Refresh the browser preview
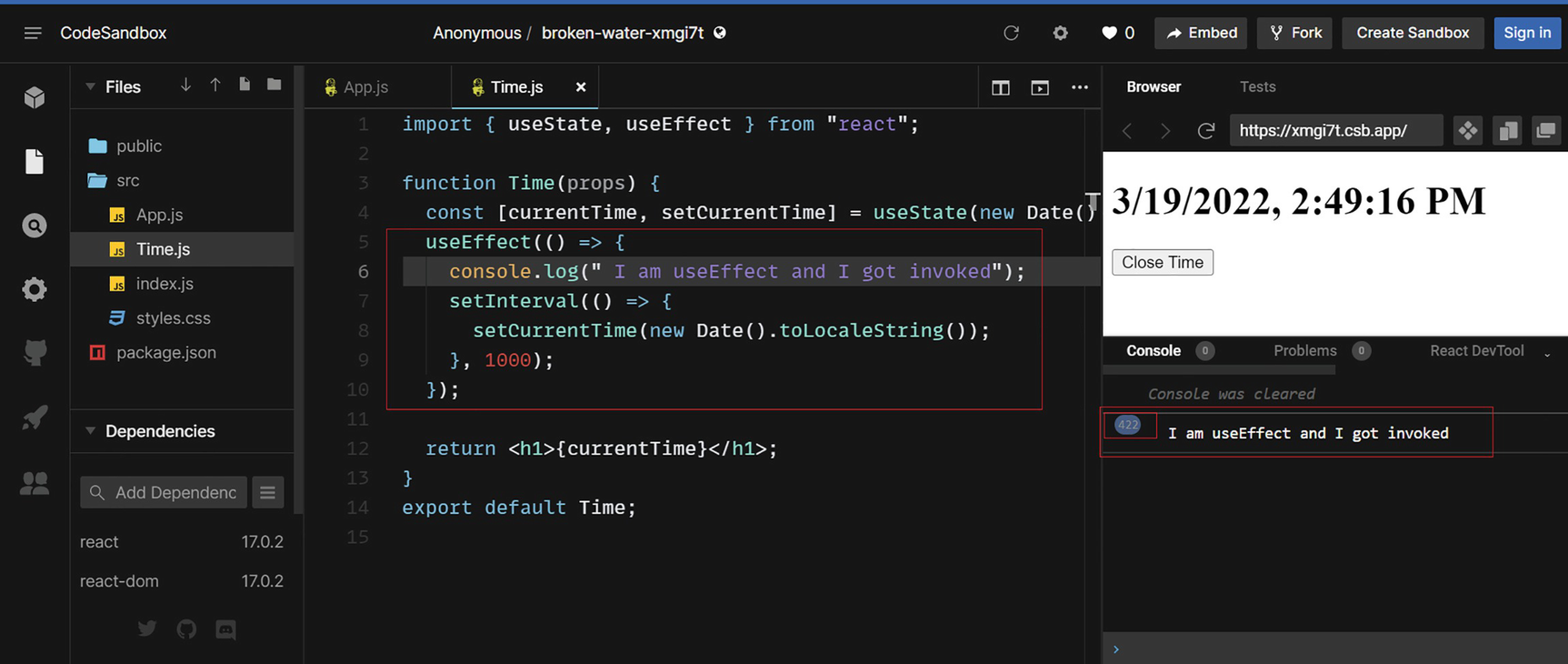Viewport: 1568px width, 664px height. tap(1205, 131)
